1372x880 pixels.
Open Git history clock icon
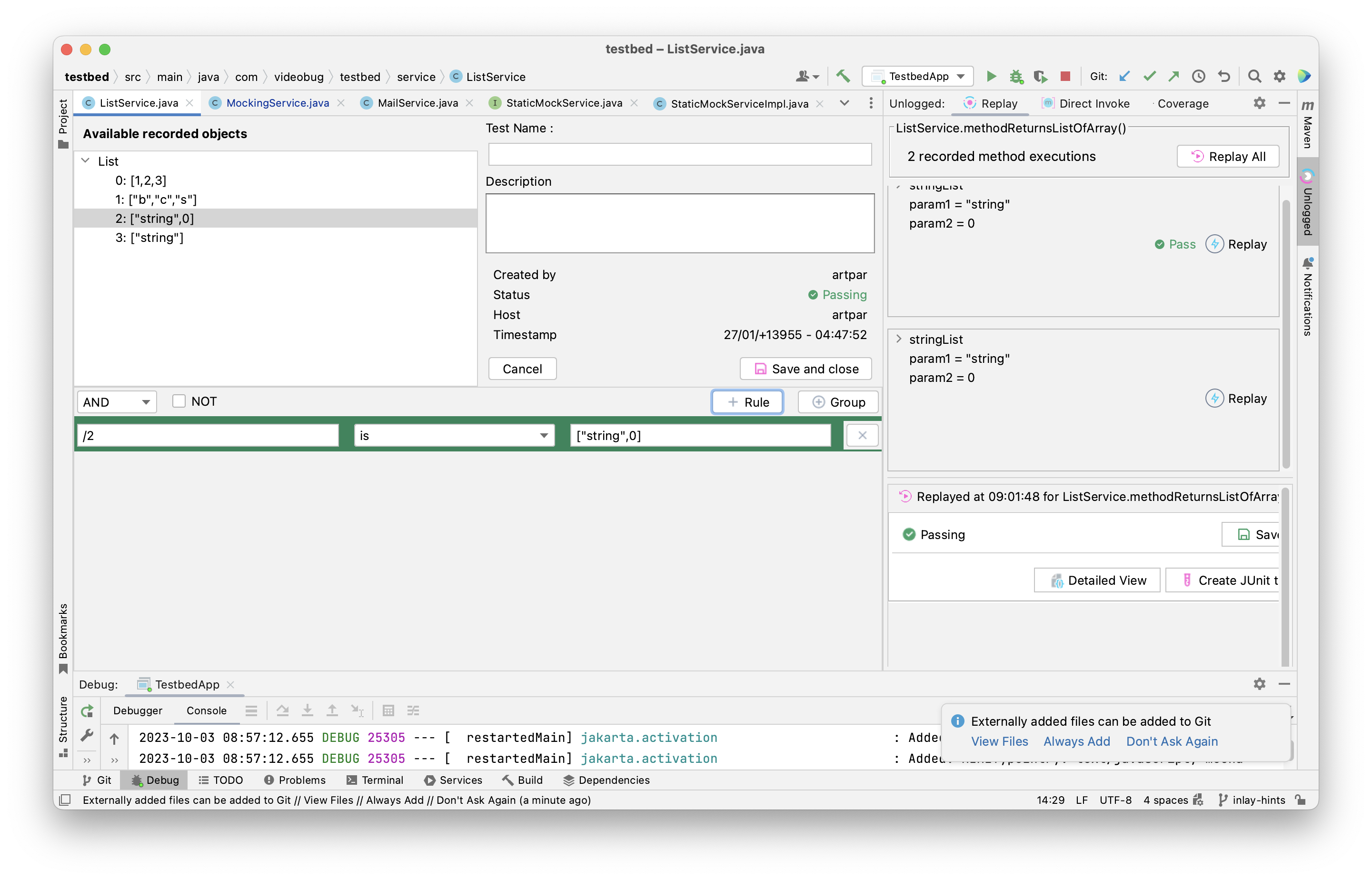[1198, 76]
